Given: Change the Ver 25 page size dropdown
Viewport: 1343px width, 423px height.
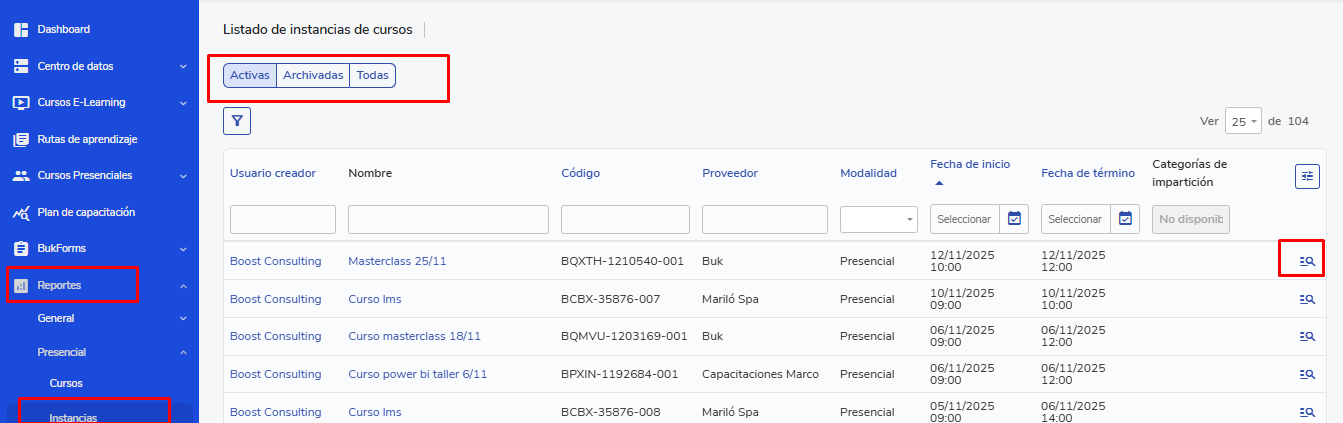Looking at the screenshot, I should point(1243,121).
